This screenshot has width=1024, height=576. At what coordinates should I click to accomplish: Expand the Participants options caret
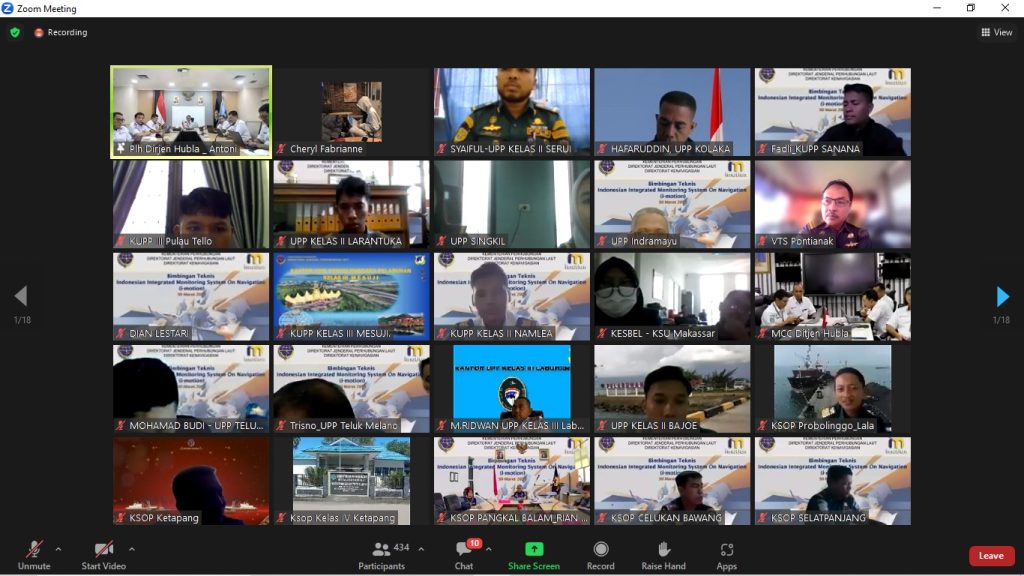point(420,548)
